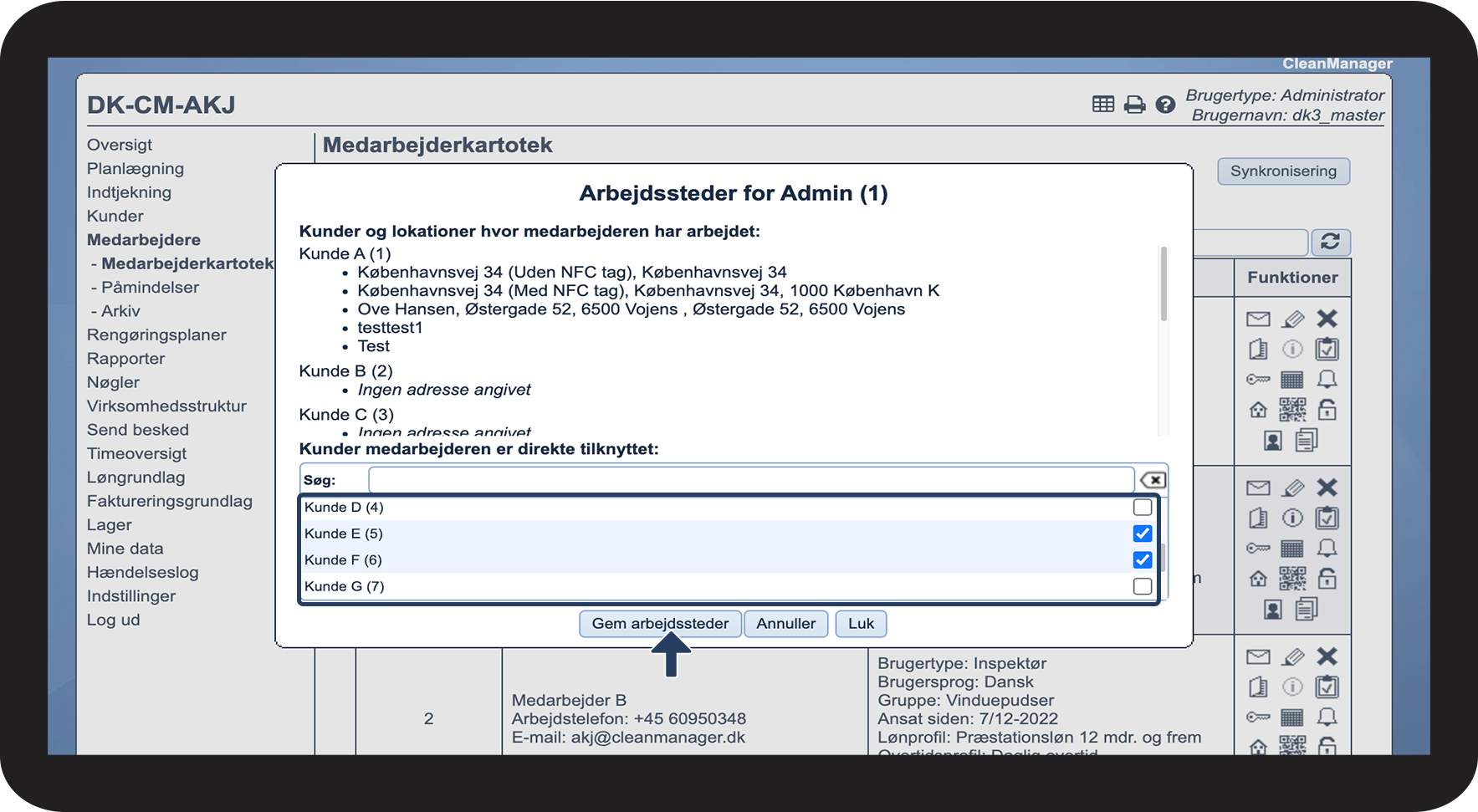Open Oversigt in the left menu
The height and width of the screenshot is (812, 1478).
(x=120, y=145)
